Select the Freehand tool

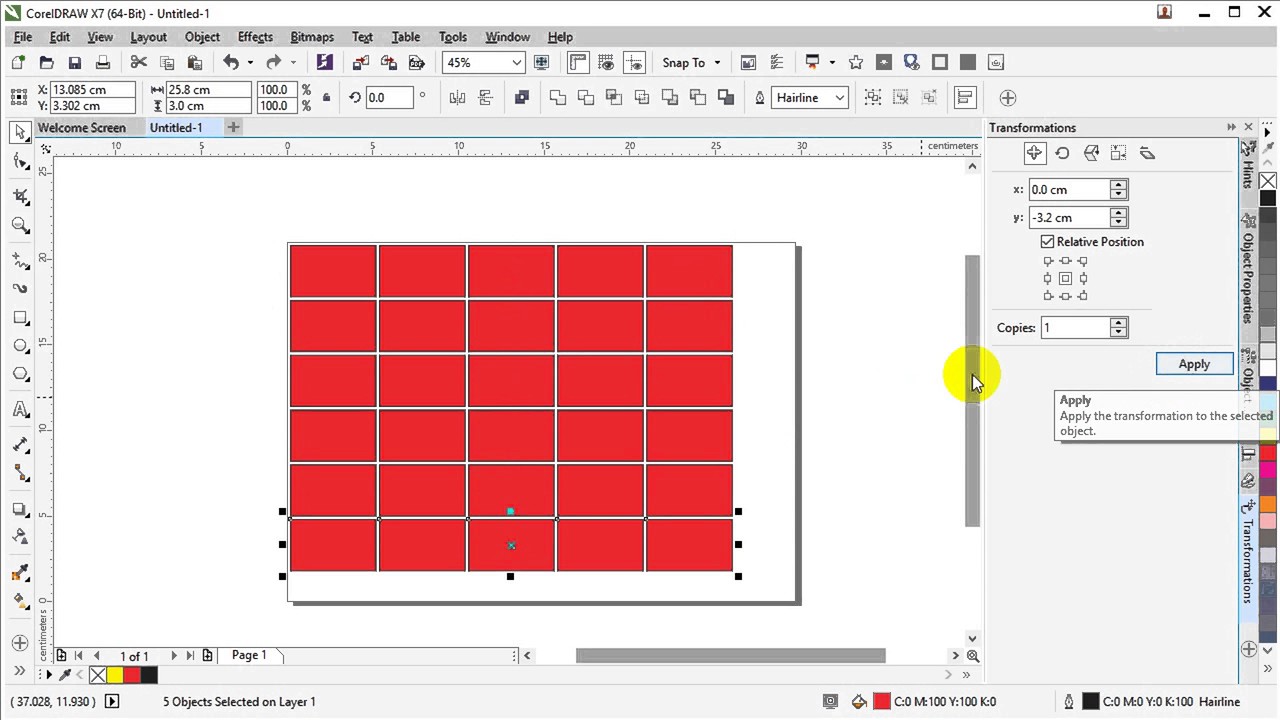[20, 261]
